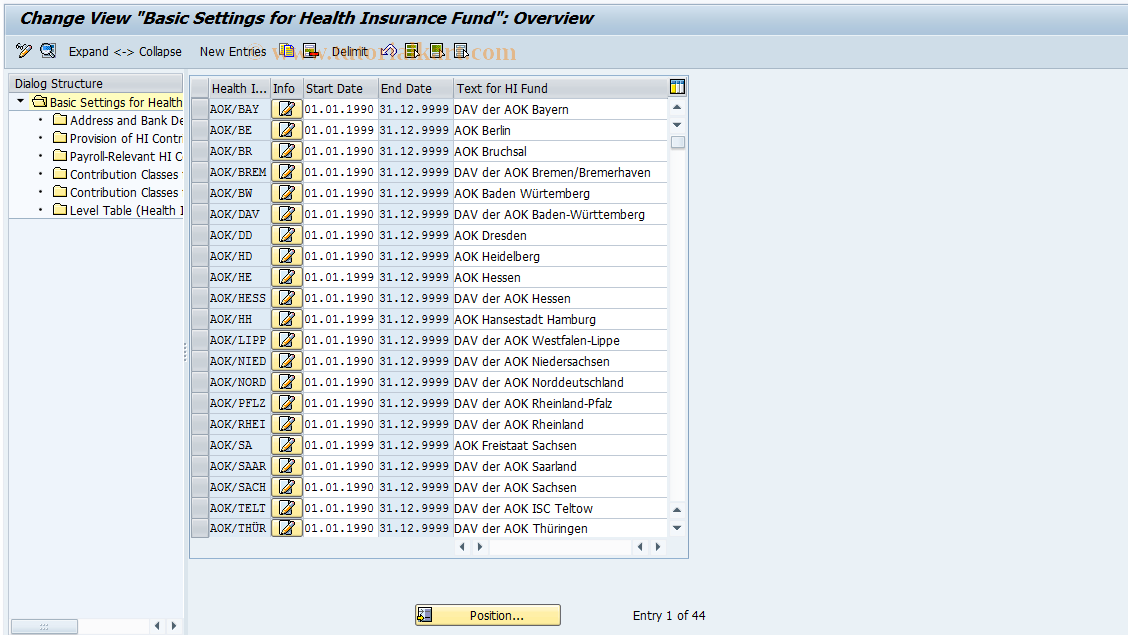Click End Date column header

[x=415, y=88]
